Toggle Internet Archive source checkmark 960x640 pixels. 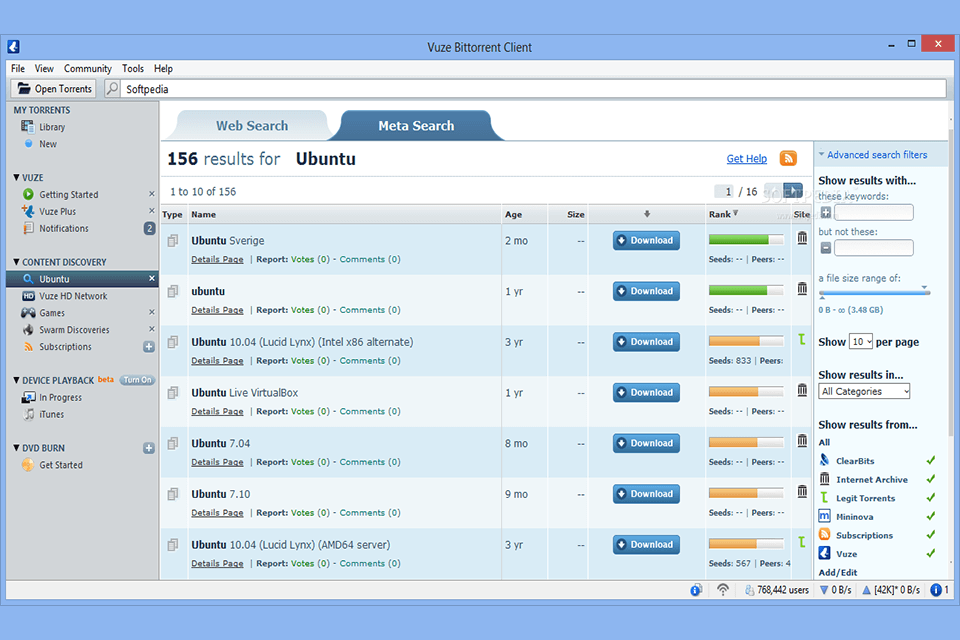(931, 479)
